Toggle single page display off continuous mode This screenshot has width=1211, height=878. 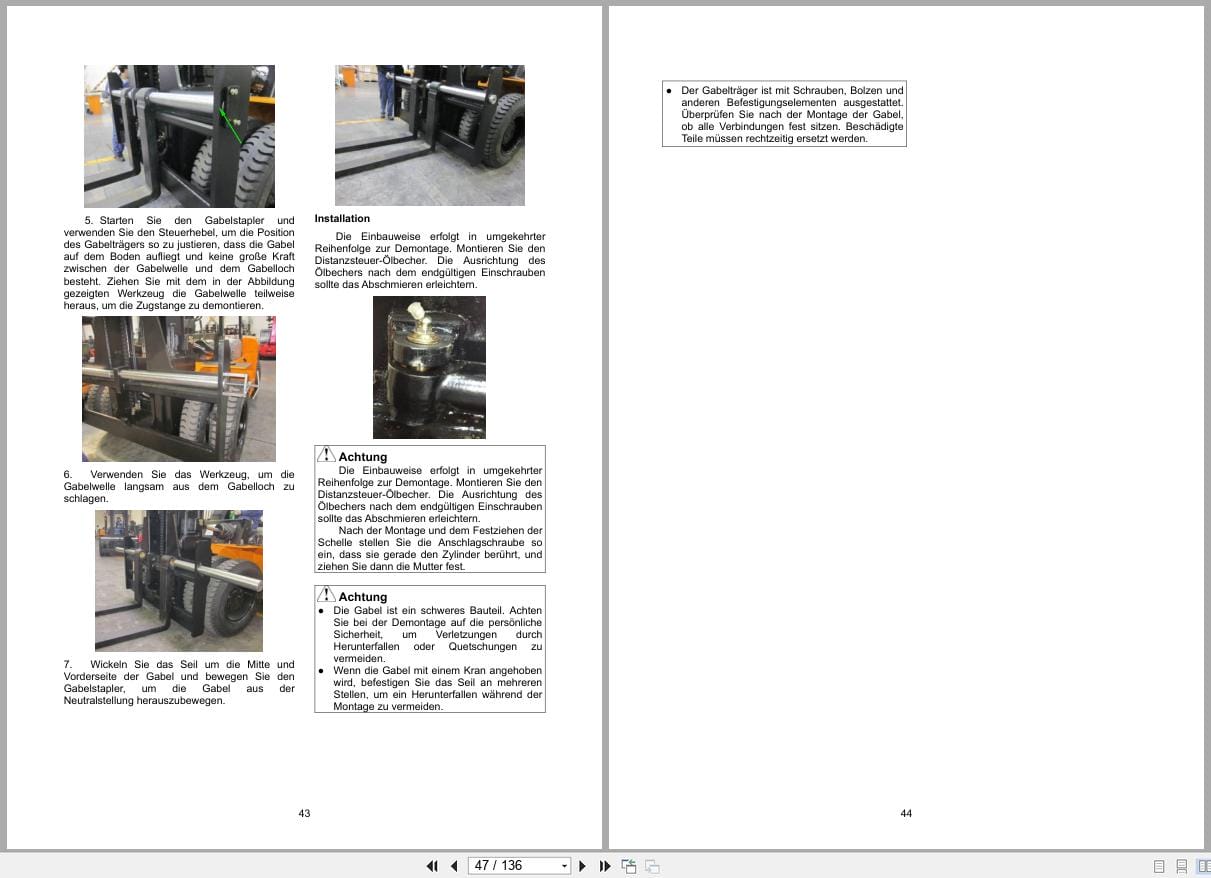coord(1159,865)
